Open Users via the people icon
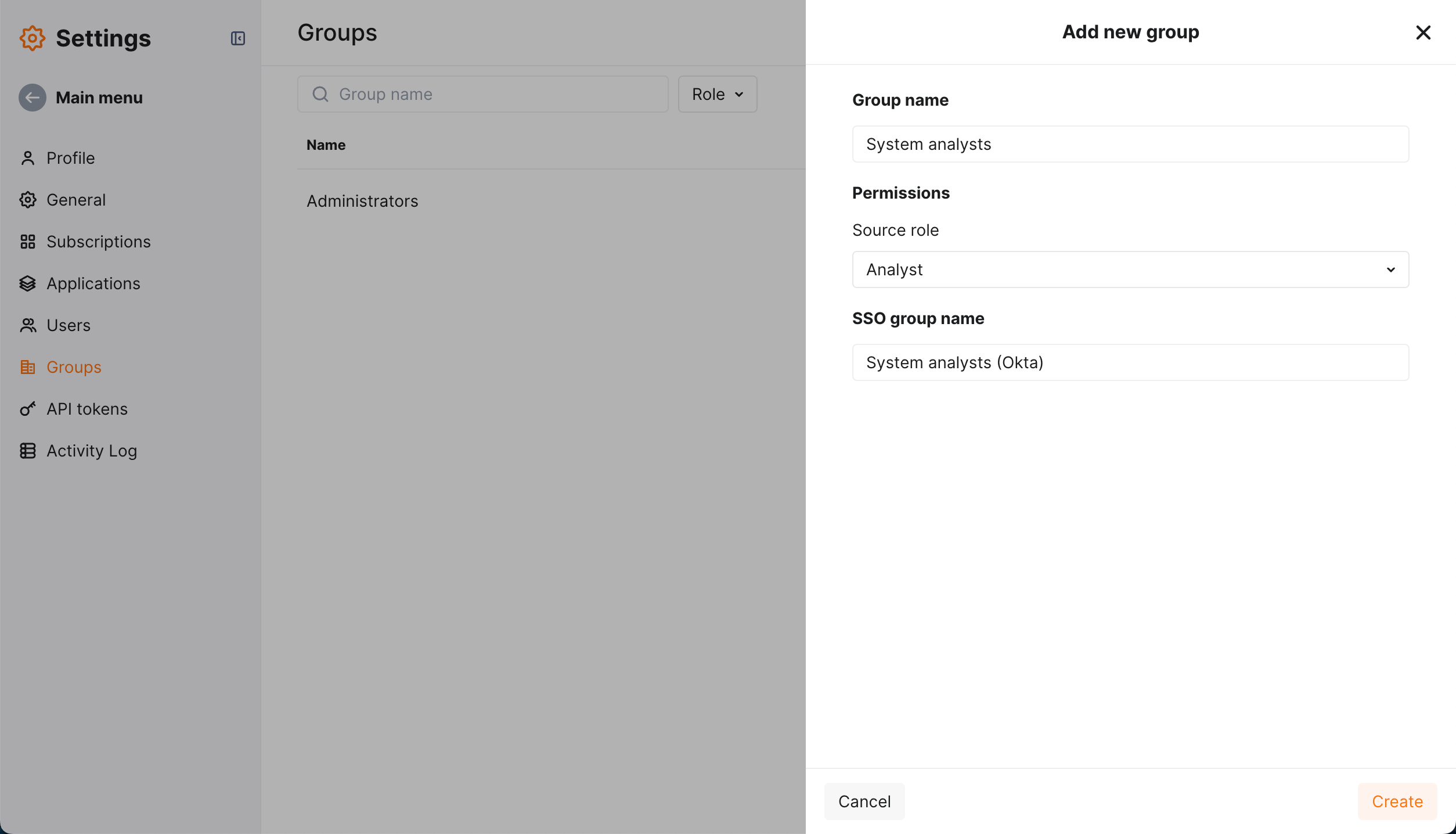Image resolution: width=1456 pixels, height=834 pixels. click(27, 325)
